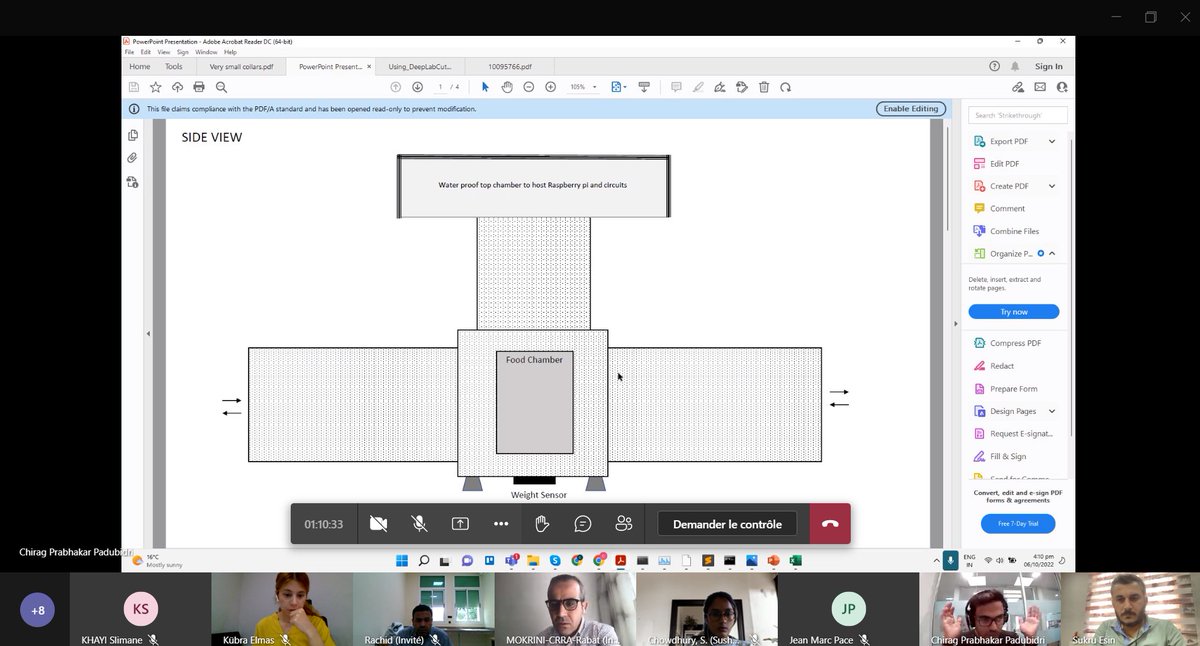Open the Comment tool
Screen dimensions: 1200x646
[x=1007, y=208]
